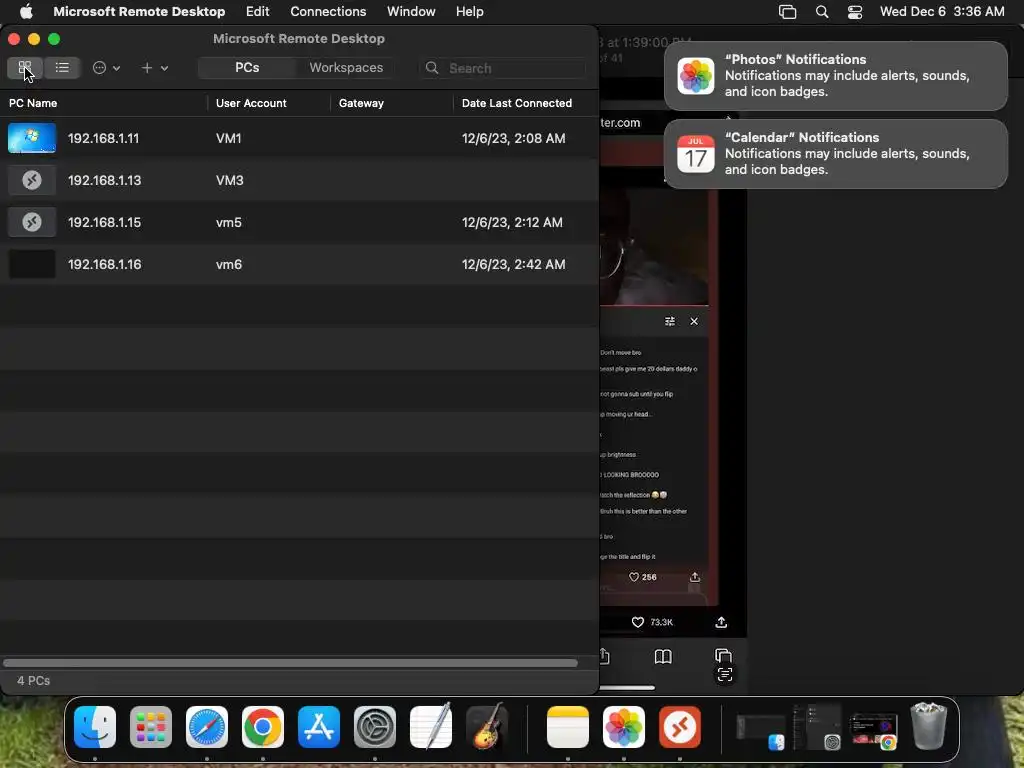Click the 12/6/23, 2:08 AM date cell
1024x768 pixels.
513,138
